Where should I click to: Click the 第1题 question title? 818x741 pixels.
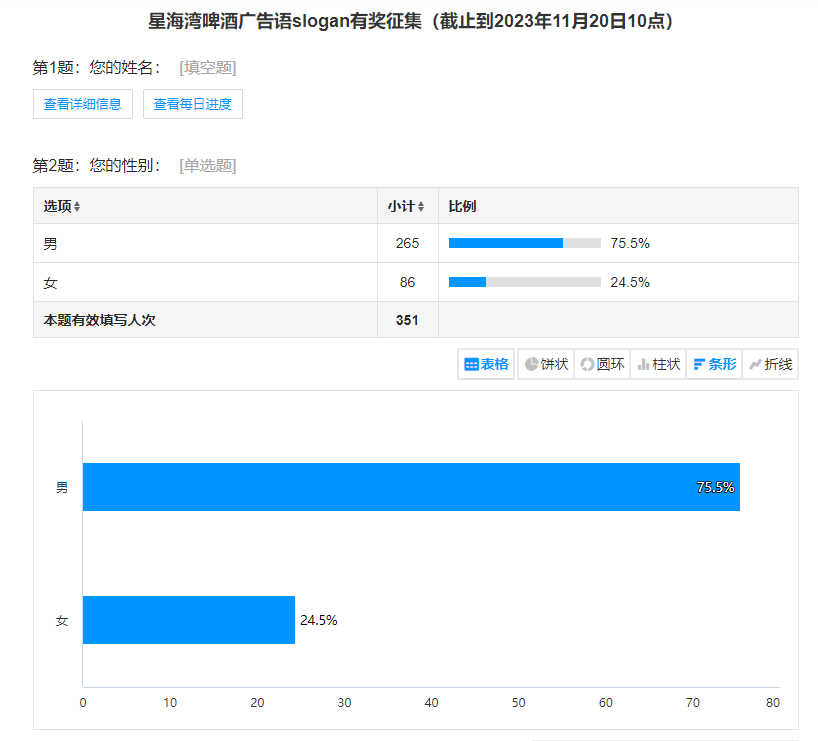pos(97,67)
